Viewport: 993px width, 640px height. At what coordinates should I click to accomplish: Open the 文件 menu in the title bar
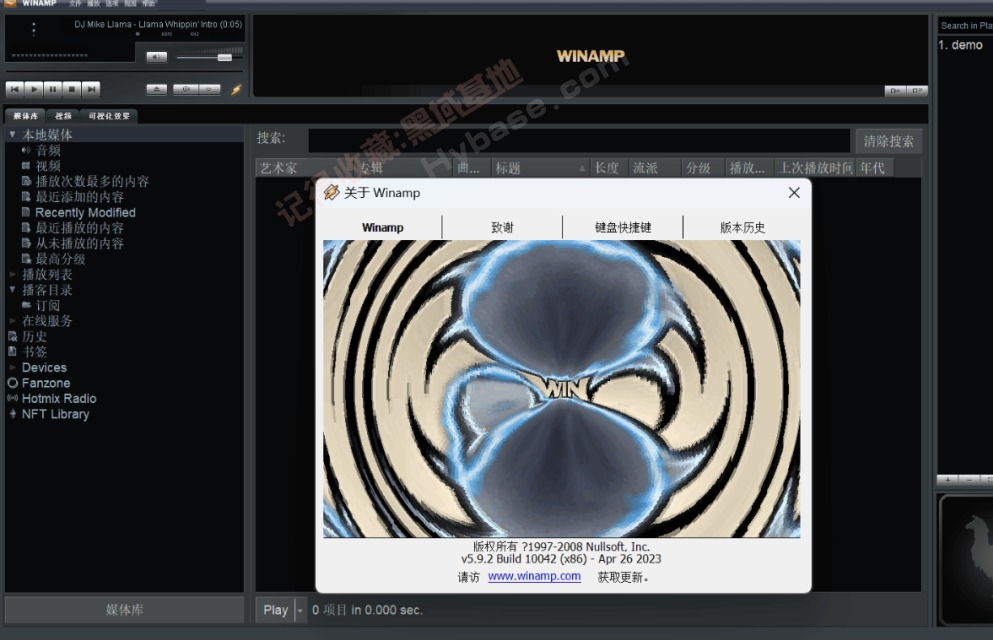[x=75, y=3]
